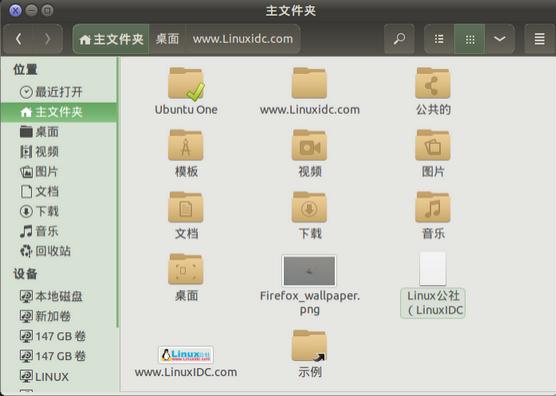Screen dimensions: 556x396
Task: Click the Firefox_wallpaper.png file name label
Action: (310, 302)
